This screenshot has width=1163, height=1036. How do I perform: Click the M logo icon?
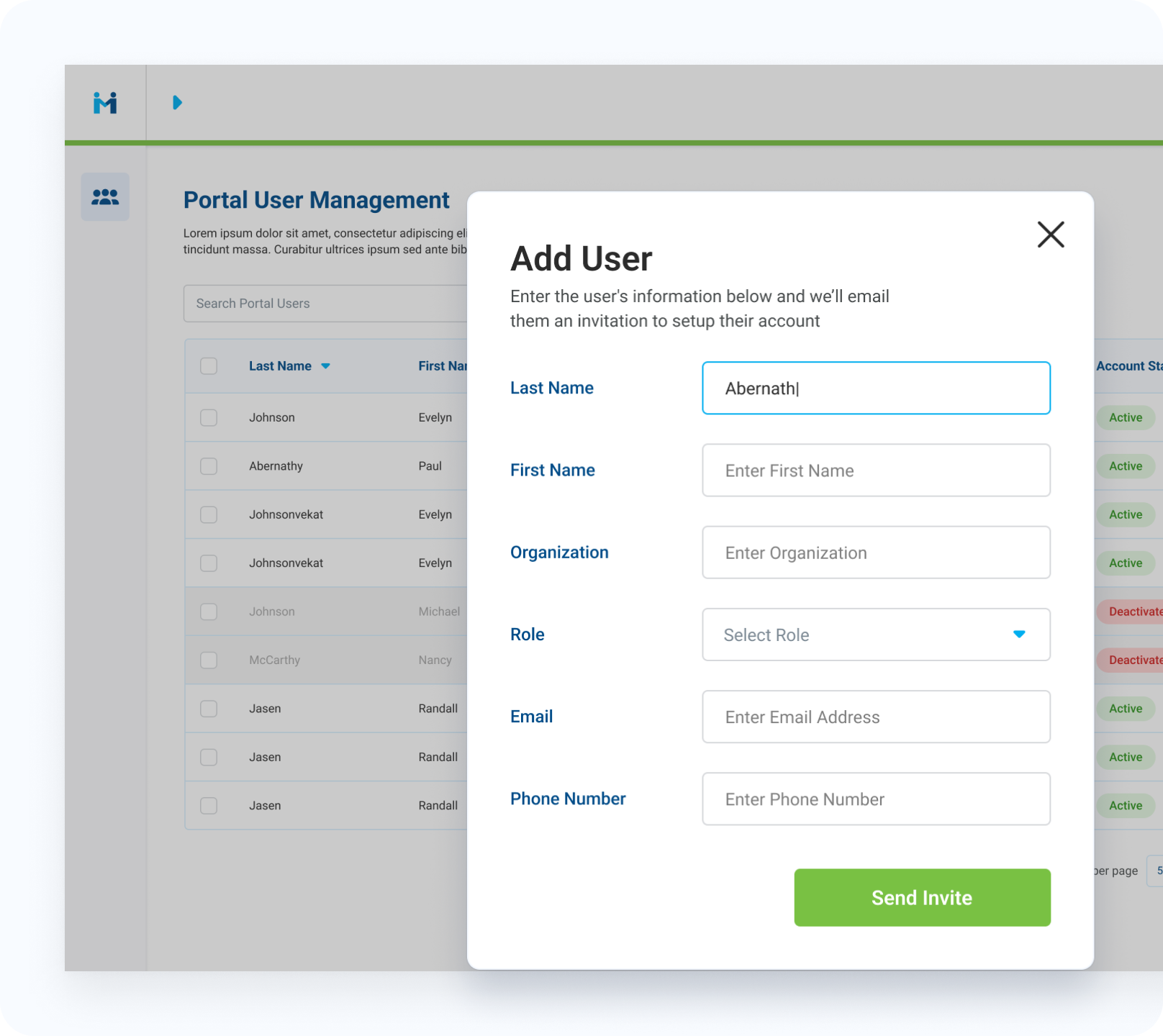(x=105, y=103)
